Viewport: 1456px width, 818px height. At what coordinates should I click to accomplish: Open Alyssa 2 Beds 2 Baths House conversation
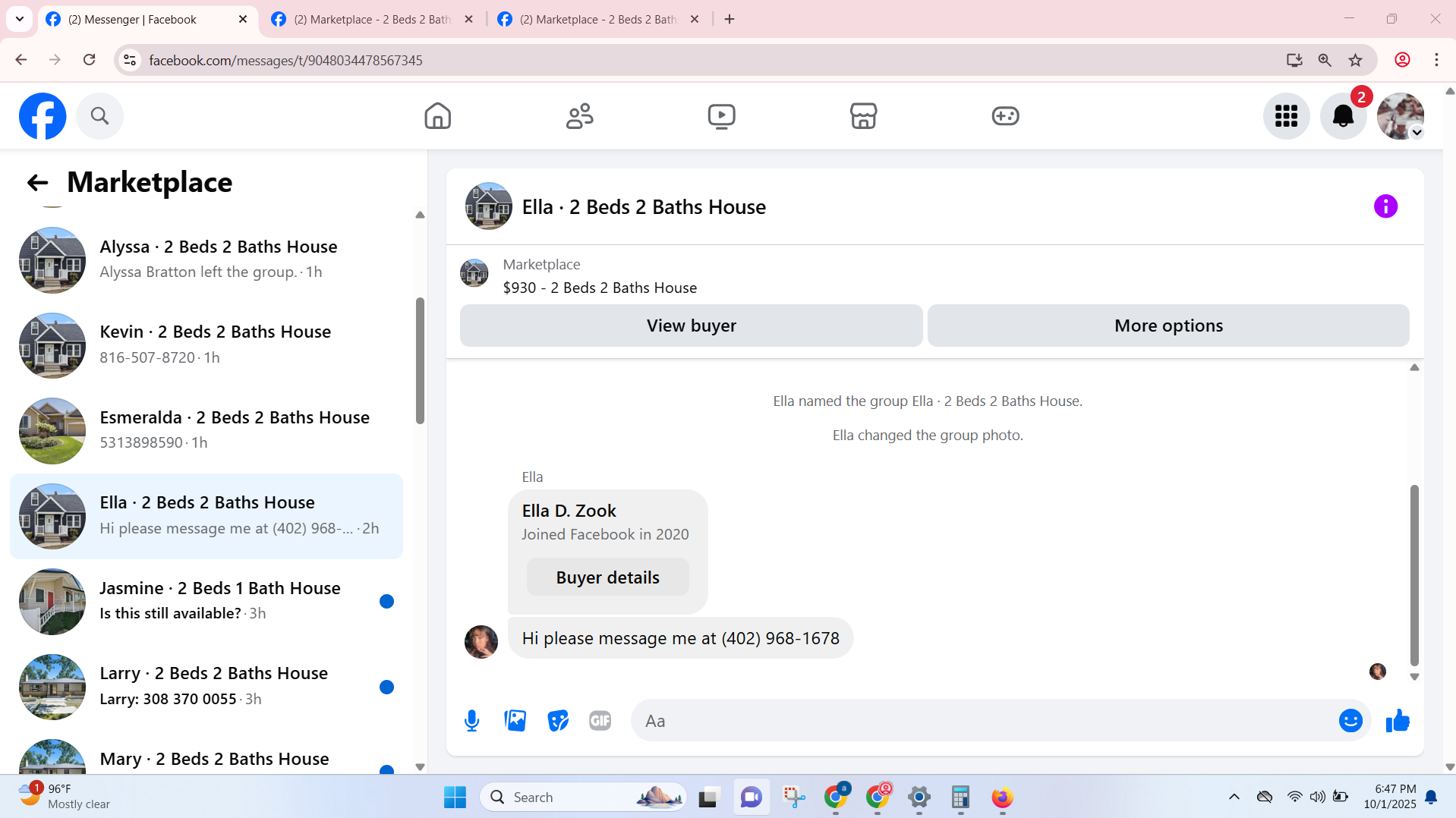(206, 260)
